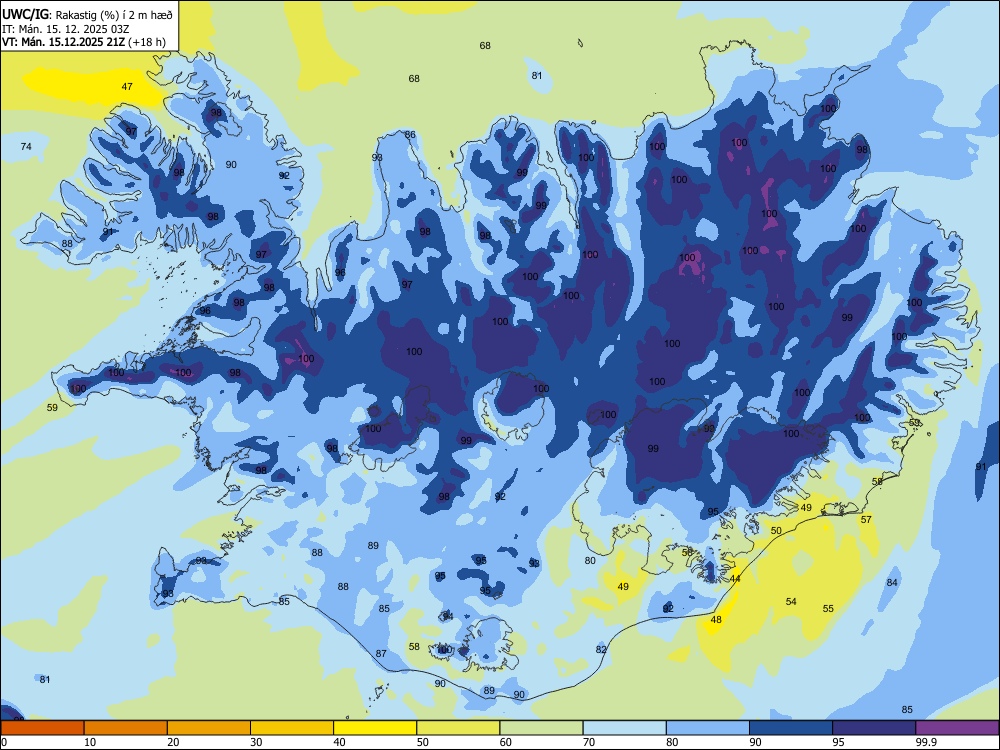Click the '80' humidity value on the map
Viewport: 1000px width, 750px height.
590,561
